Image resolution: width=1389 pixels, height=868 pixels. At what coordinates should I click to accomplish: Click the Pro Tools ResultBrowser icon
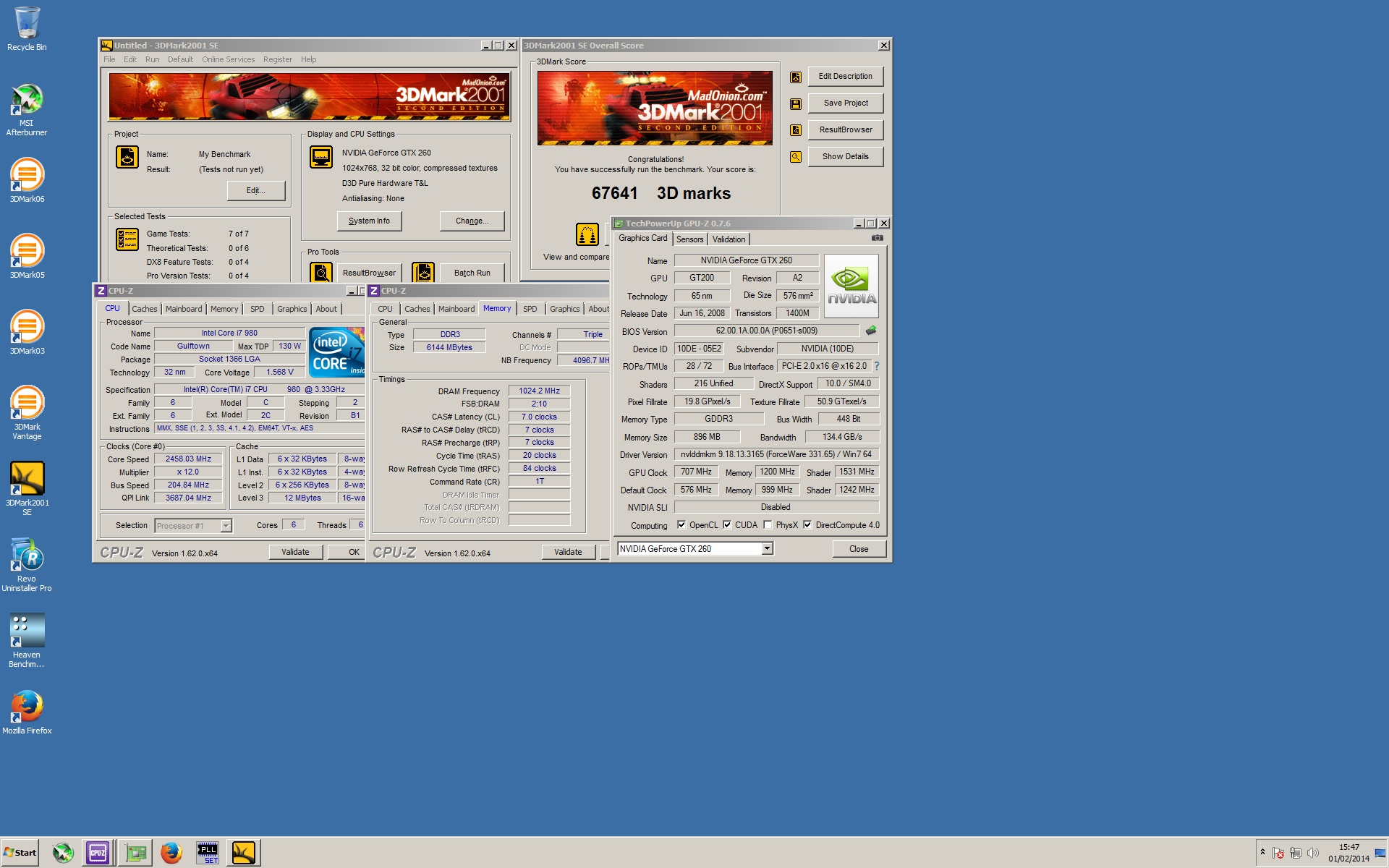click(321, 273)
